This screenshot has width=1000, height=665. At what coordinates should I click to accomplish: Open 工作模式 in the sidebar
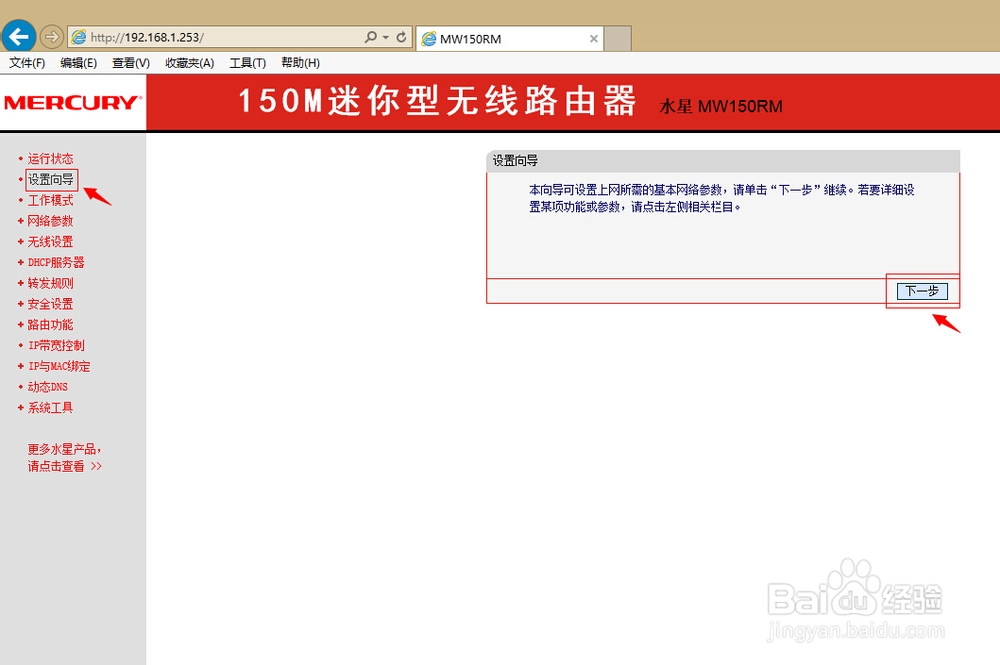point(50,200)
